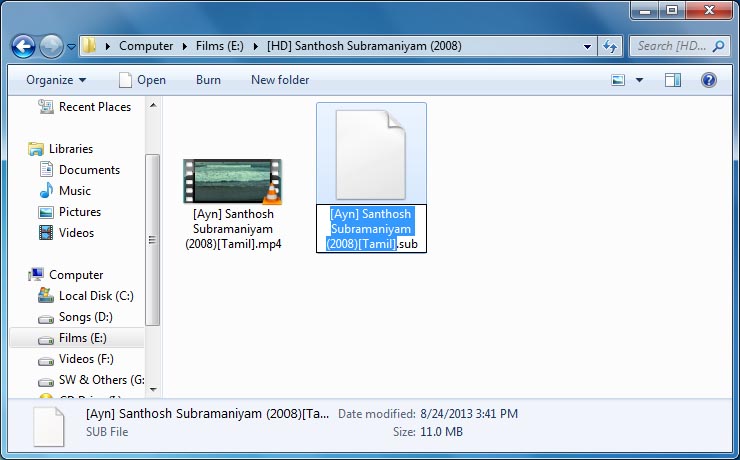Click Burn in the toolbar
The height and width of the screenshot is (460, 740).
click(208, 80)
